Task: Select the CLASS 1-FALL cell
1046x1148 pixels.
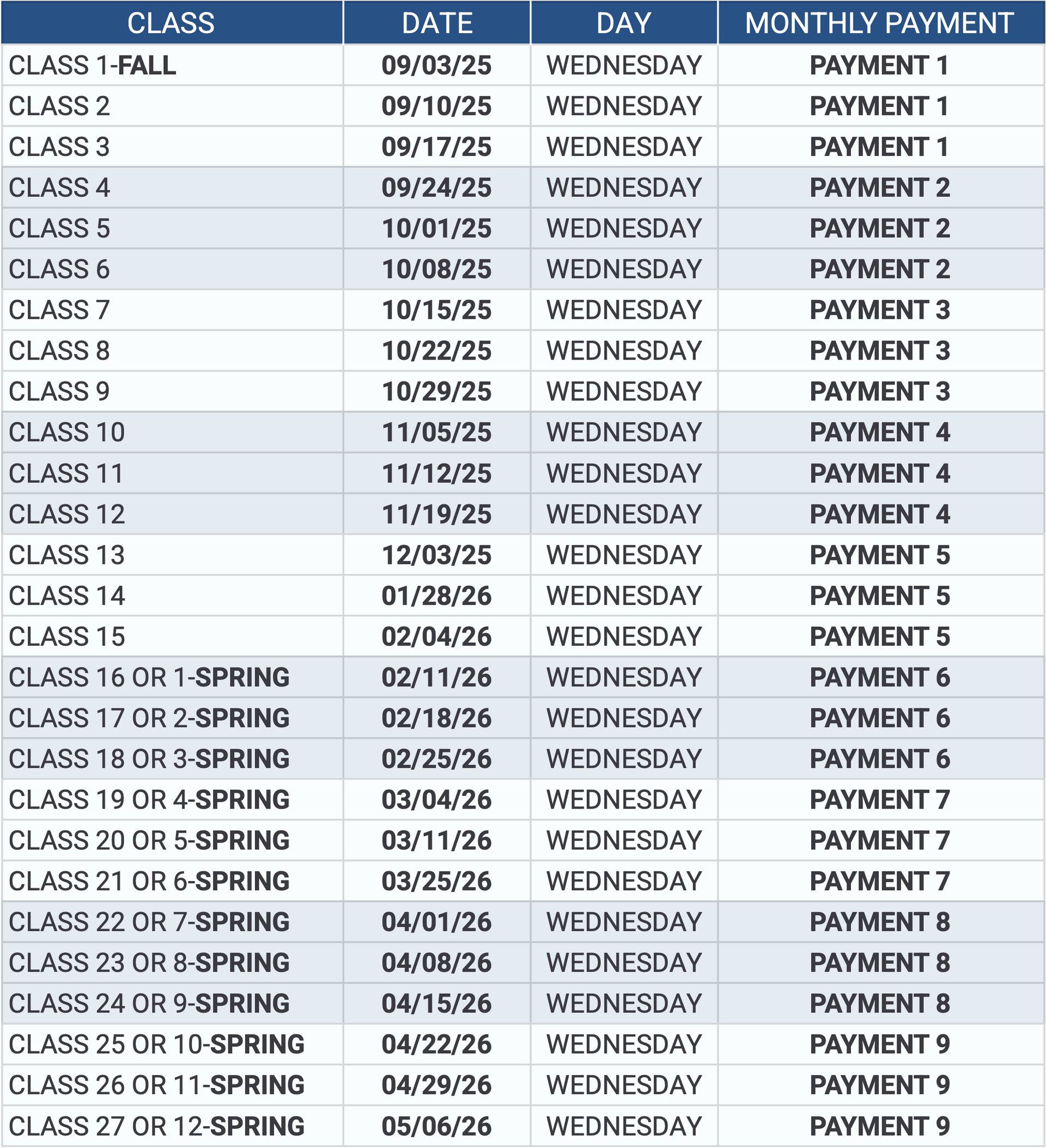Action: click(x=92, y=65)
